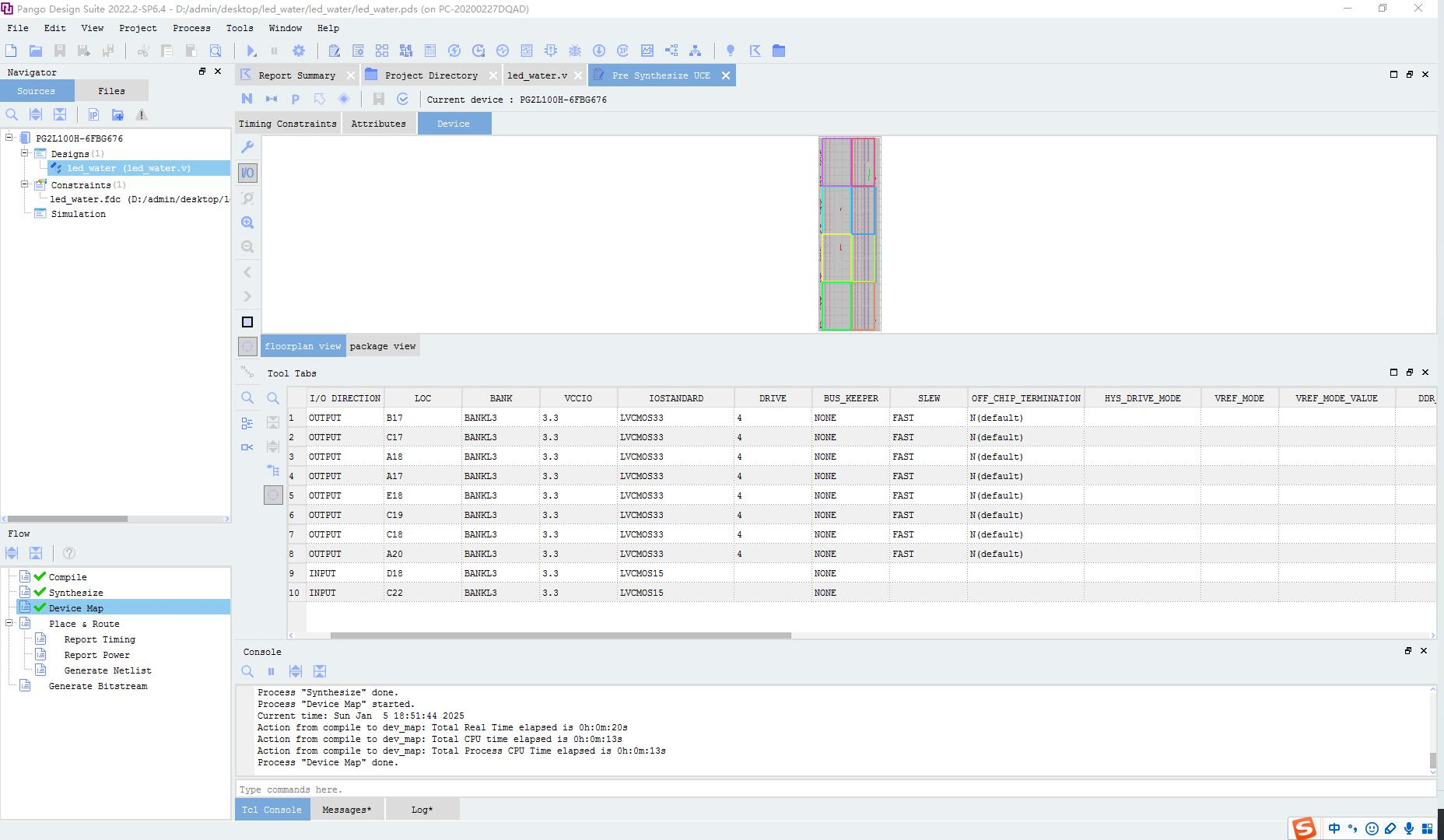Select Generate Bitstream flow step
Viewport: 1444px width, 840px height.
click(98, 686)
